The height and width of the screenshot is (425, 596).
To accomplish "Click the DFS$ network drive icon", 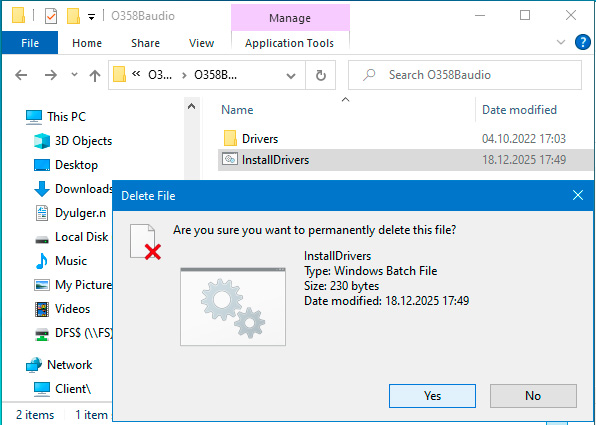I will [x=42, y=334].
